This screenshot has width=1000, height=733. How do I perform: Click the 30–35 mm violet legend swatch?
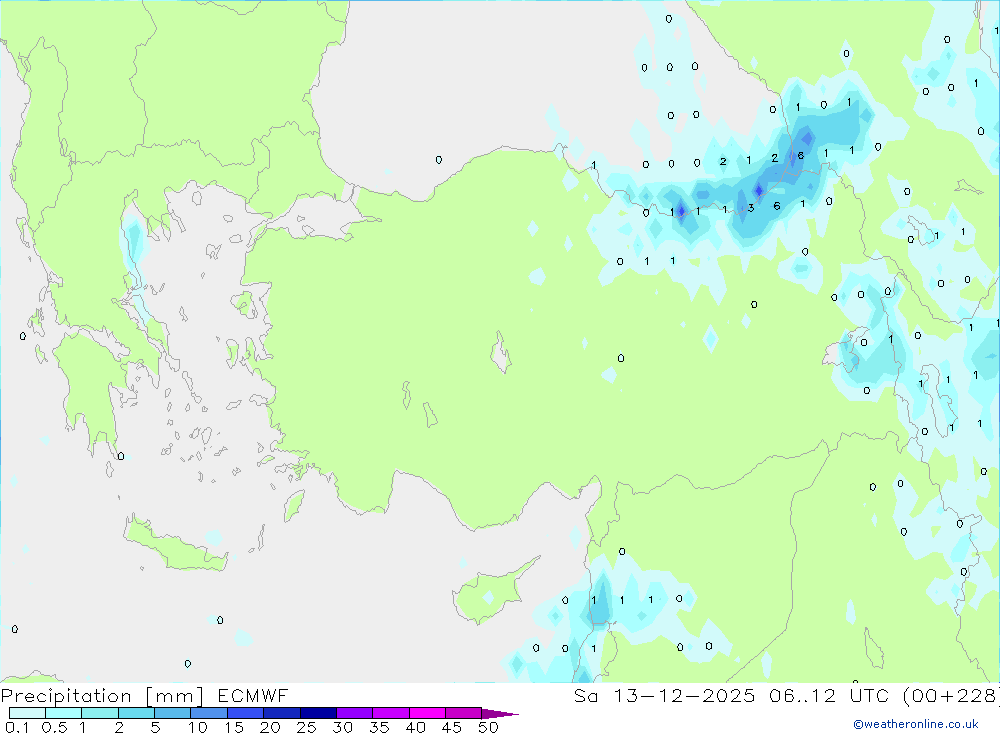[355, 713]
